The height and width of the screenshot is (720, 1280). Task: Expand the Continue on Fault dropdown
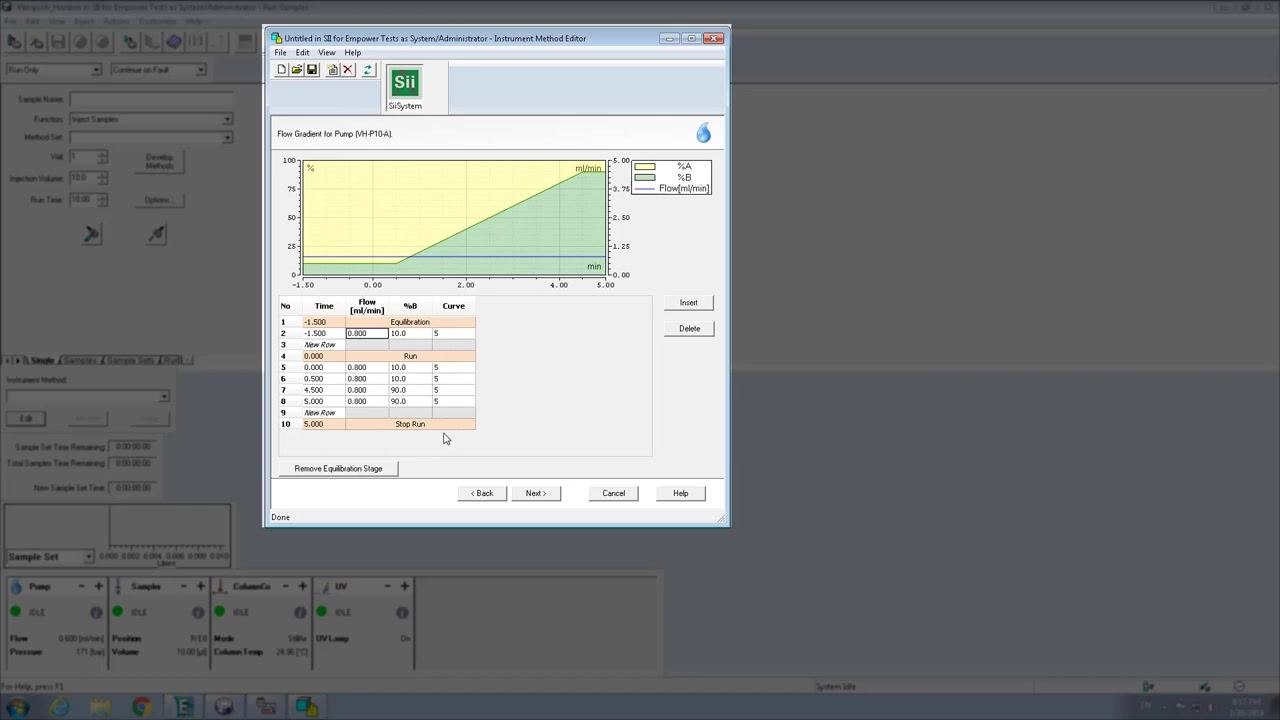pos(201,70)
